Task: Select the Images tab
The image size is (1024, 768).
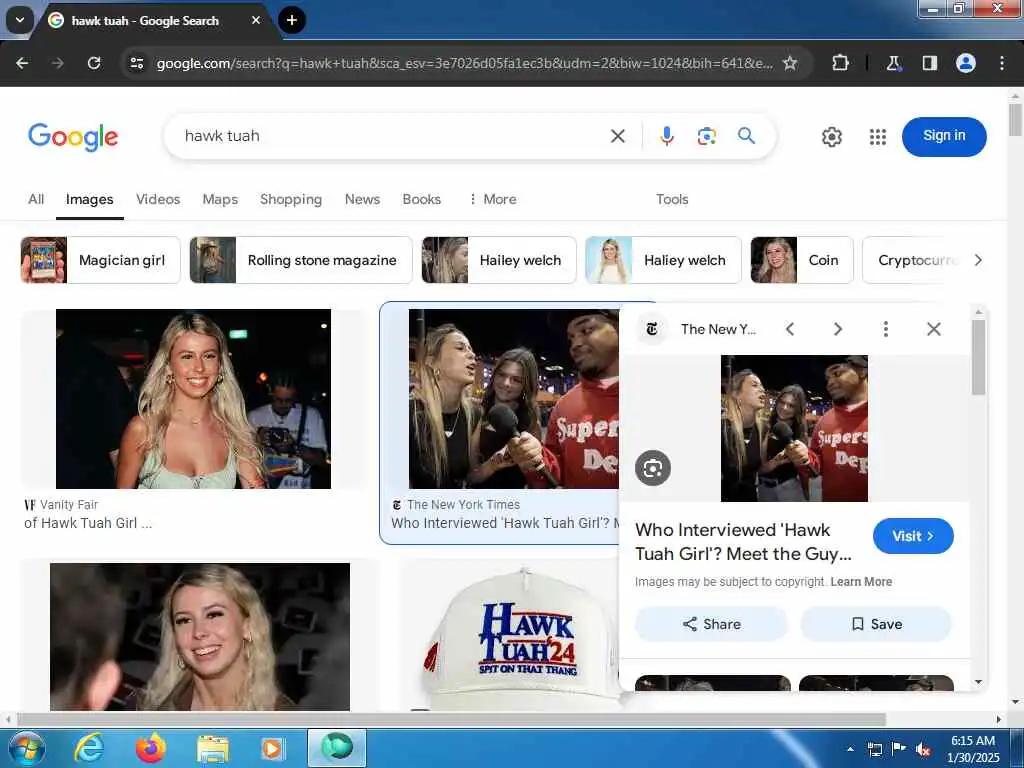Action: coord(89,199)
